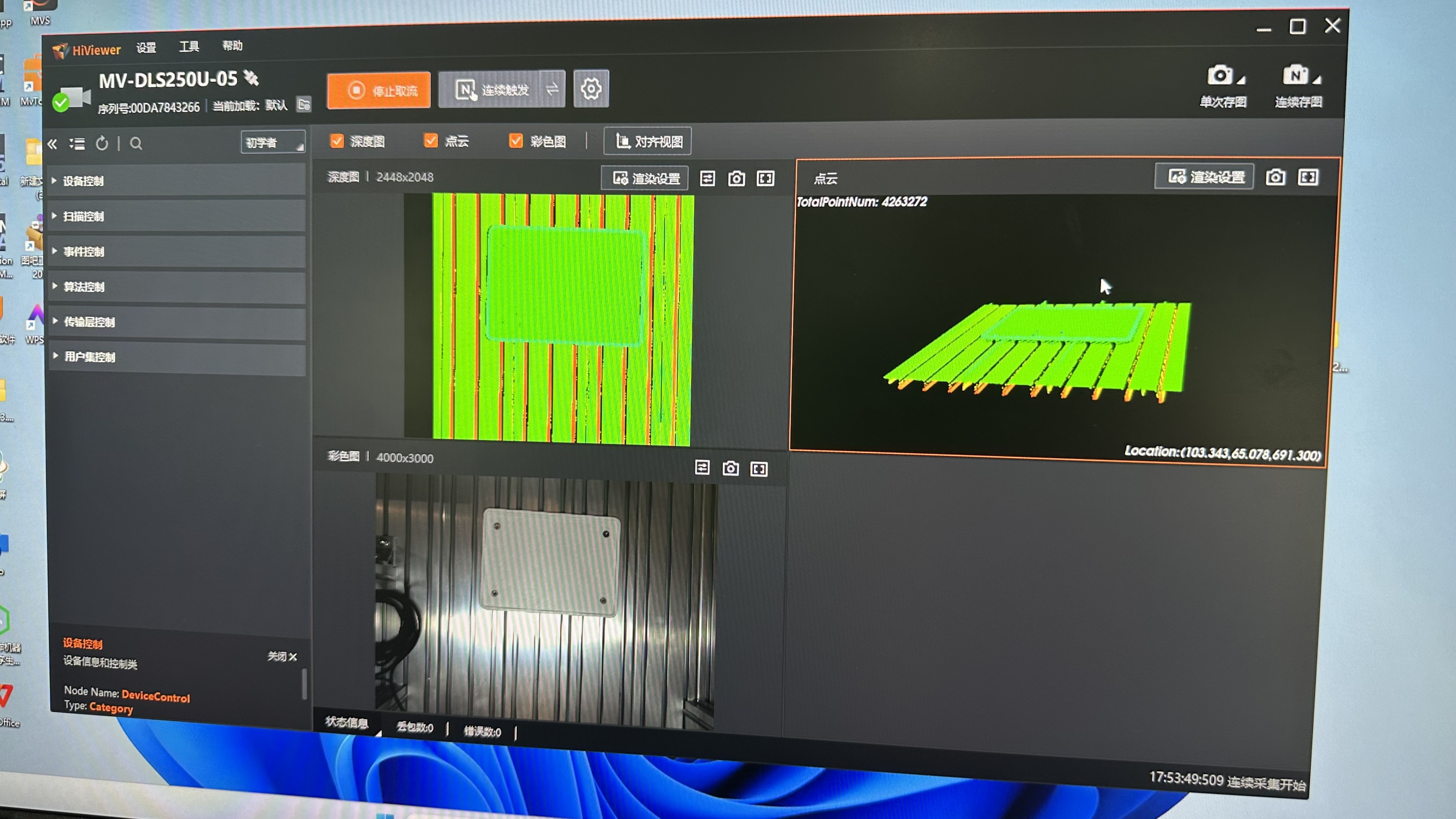The height and width of the screenshot is (819, 1456).
Task: Click the color image panel fullscreen icon
Action: point(759,469)
